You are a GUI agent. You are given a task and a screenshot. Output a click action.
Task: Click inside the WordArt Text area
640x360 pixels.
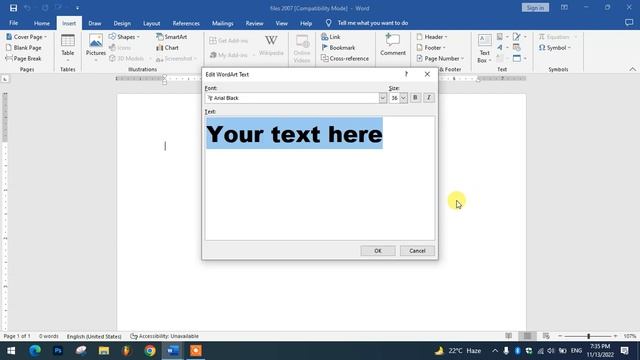320,178
